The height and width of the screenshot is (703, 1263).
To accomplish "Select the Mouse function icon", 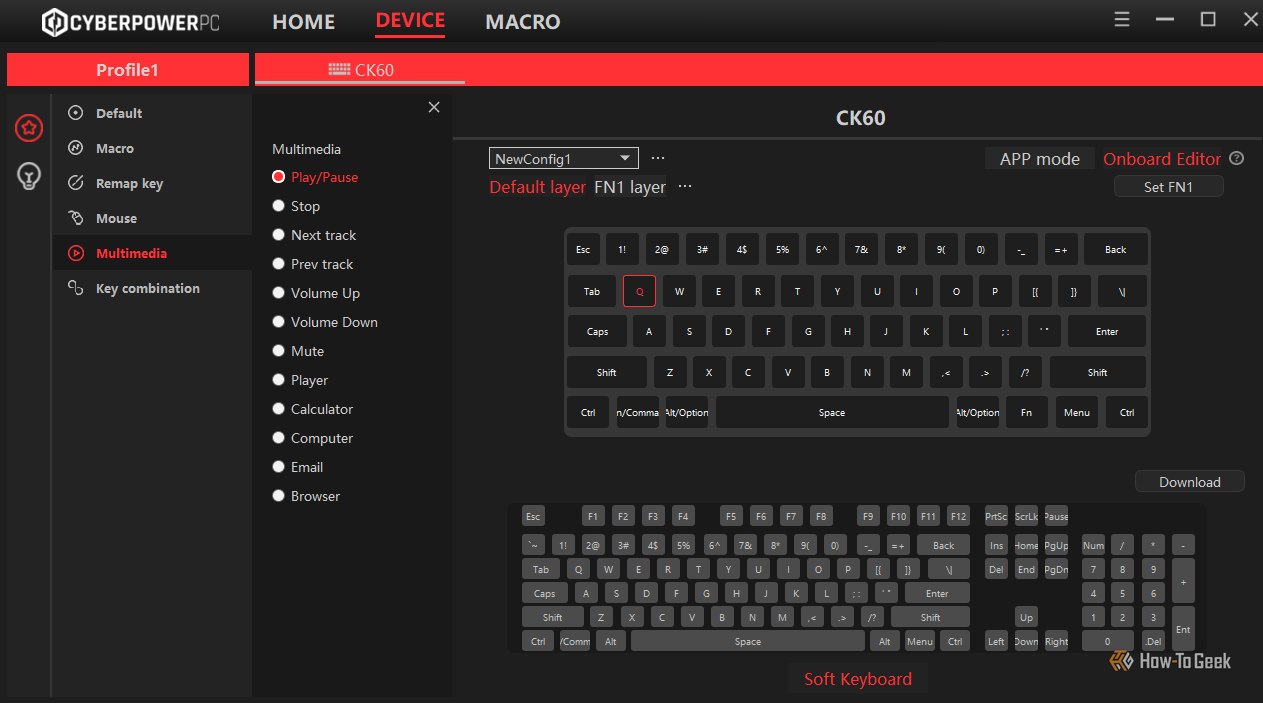I will click(75, 218).
